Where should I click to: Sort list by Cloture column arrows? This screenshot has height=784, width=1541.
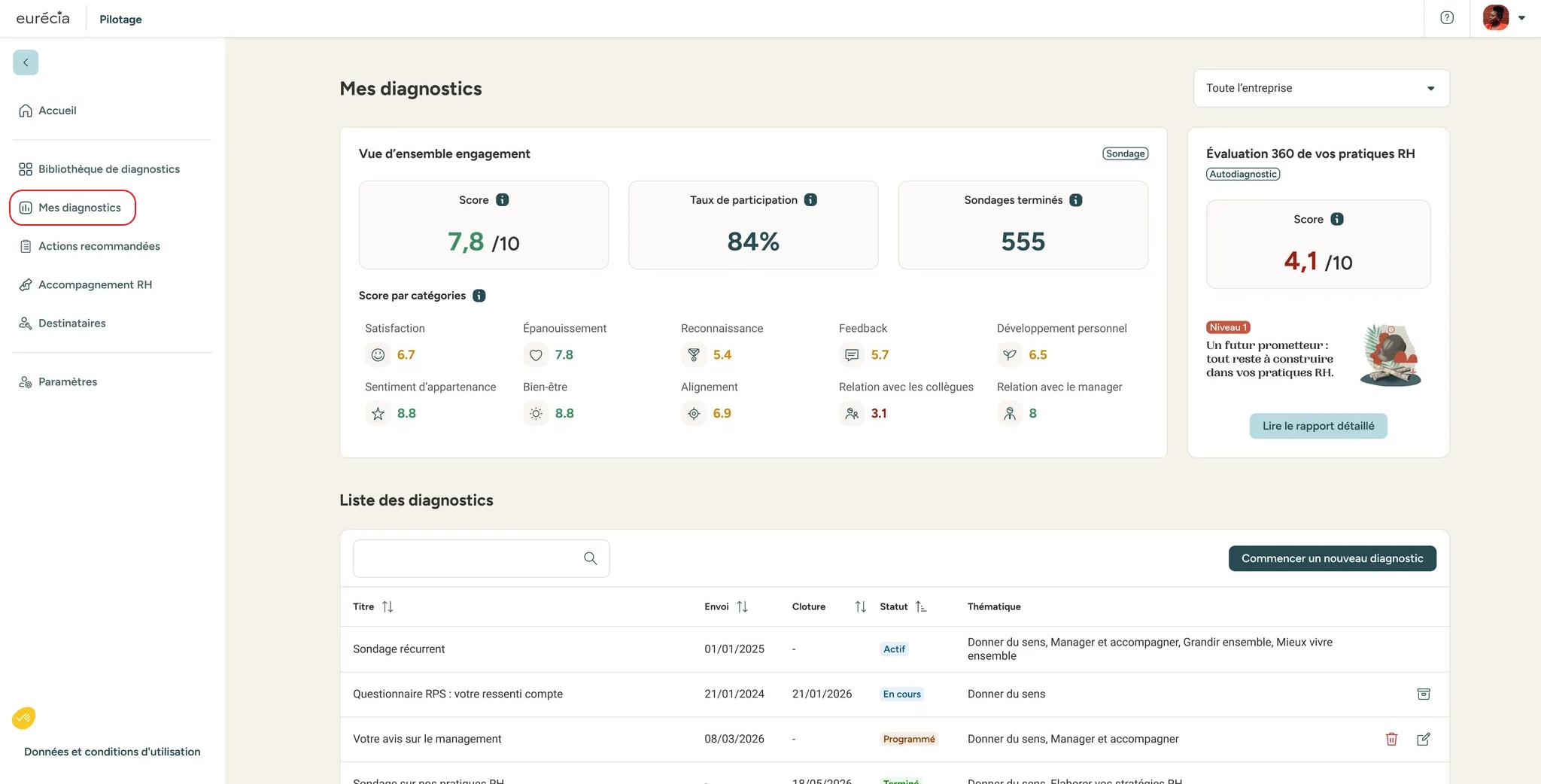pos(860,606)
